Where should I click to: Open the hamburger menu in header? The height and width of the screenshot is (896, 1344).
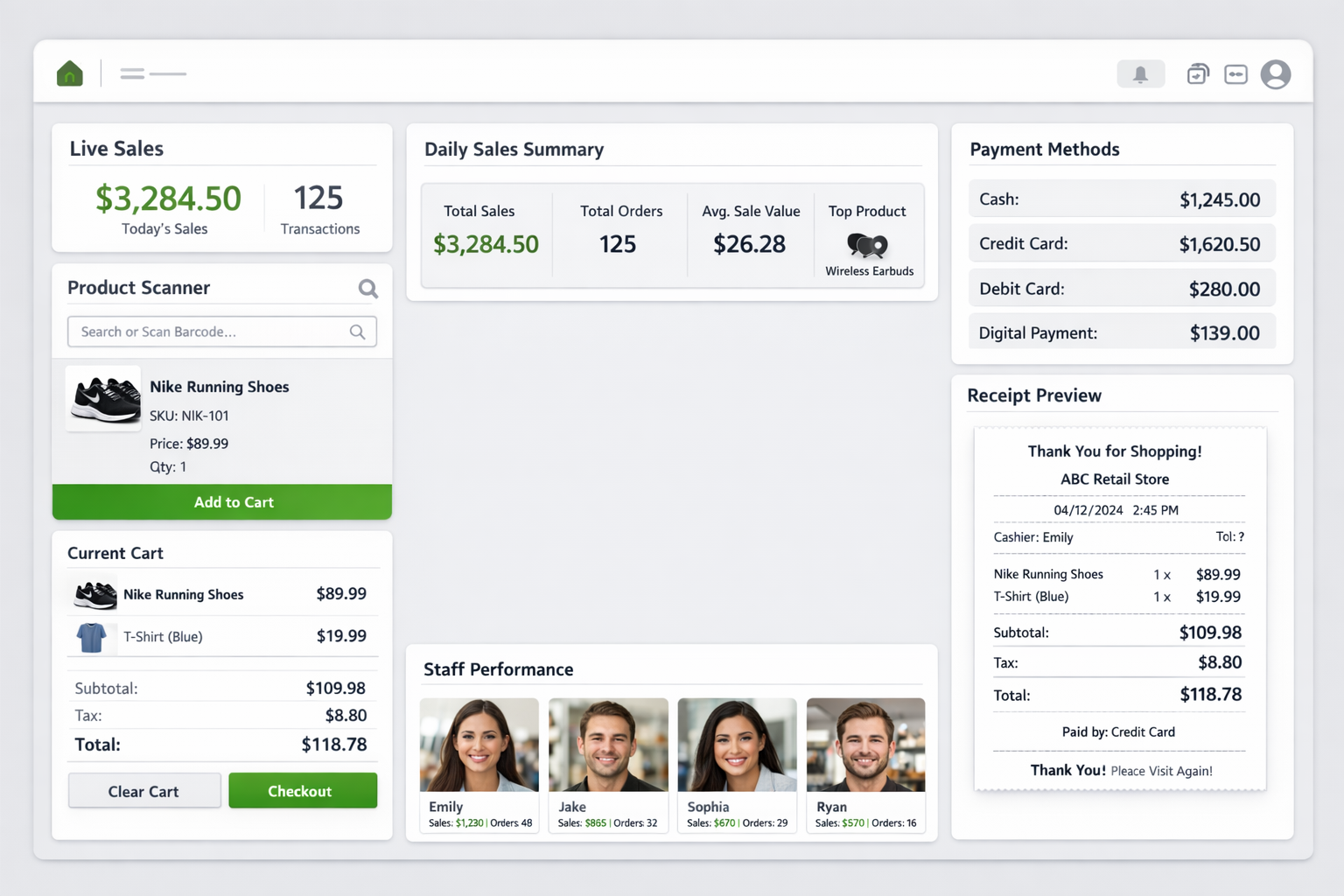pos(133,74)
